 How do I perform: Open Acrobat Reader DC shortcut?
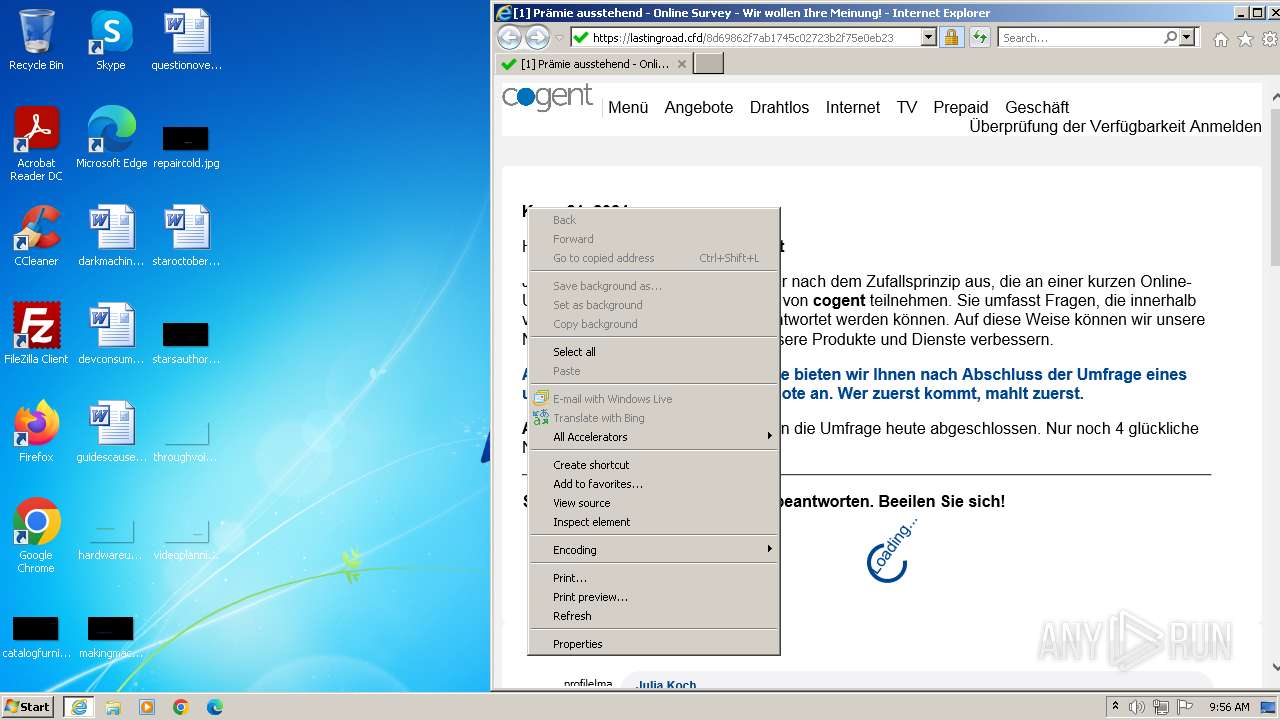coord(36,144)
